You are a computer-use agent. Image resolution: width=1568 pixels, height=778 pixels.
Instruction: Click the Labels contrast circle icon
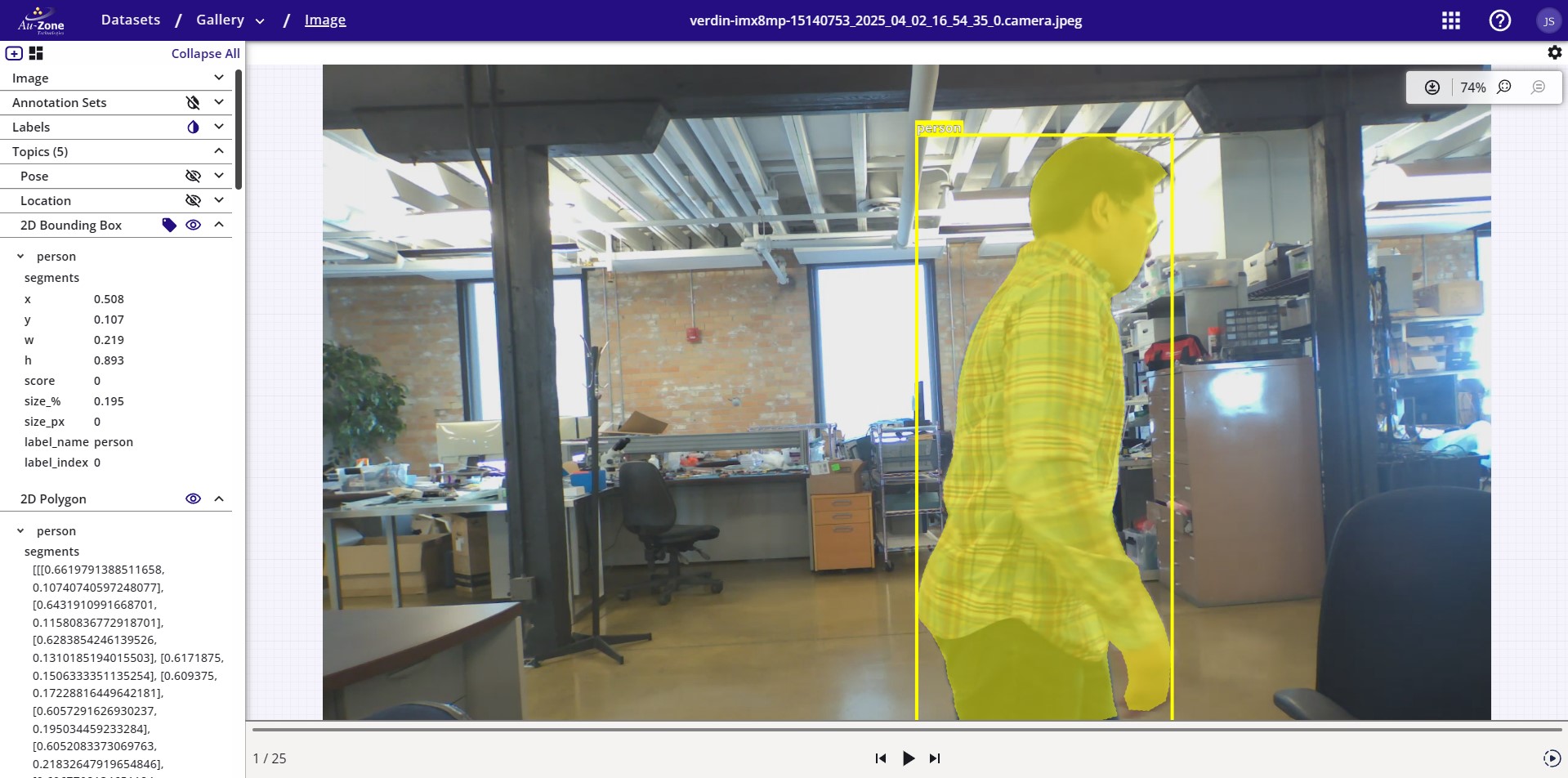click(x=193, y=127)
